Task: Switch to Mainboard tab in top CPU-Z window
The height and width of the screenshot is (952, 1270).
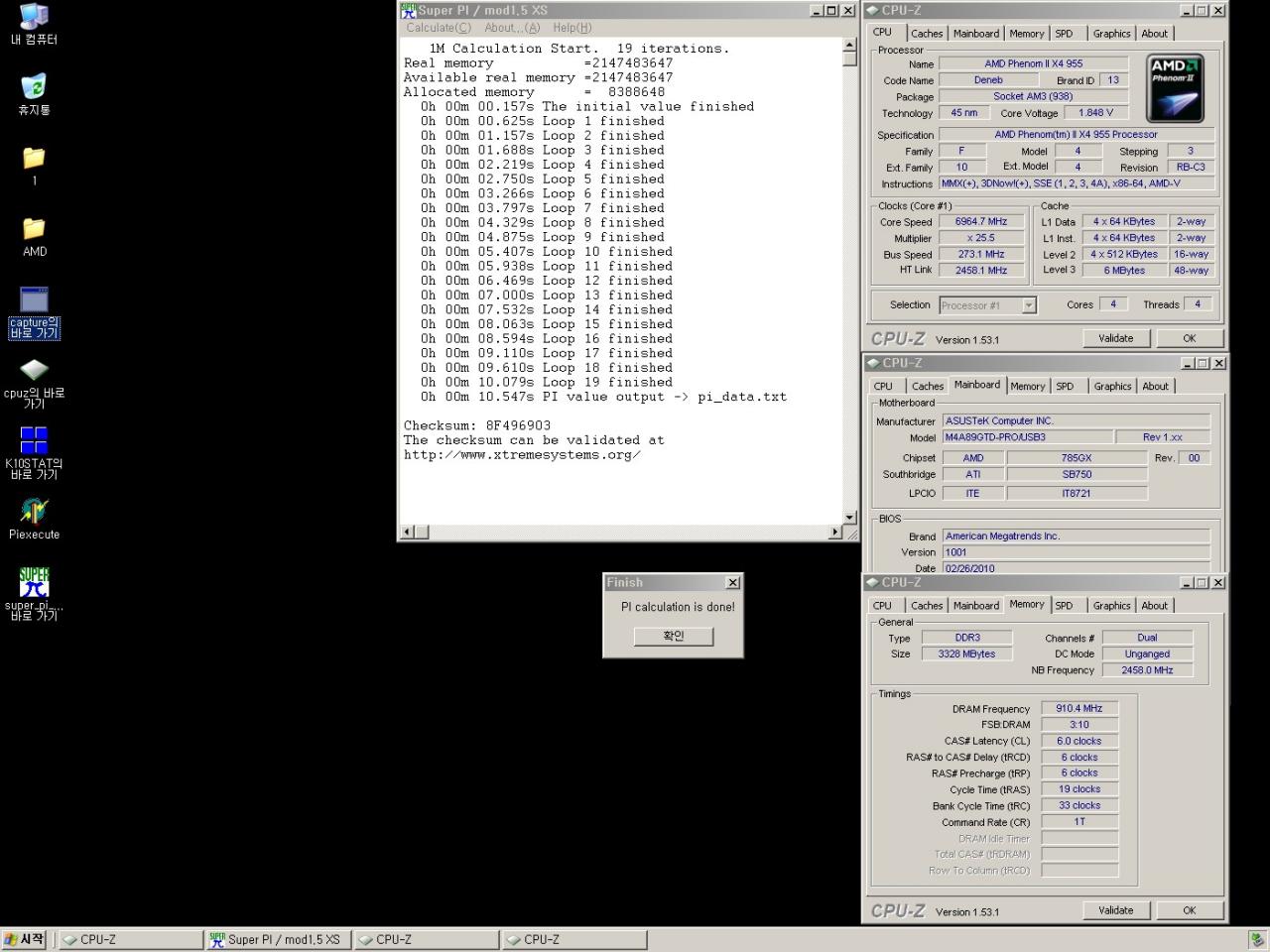Action: pos(976,34)
